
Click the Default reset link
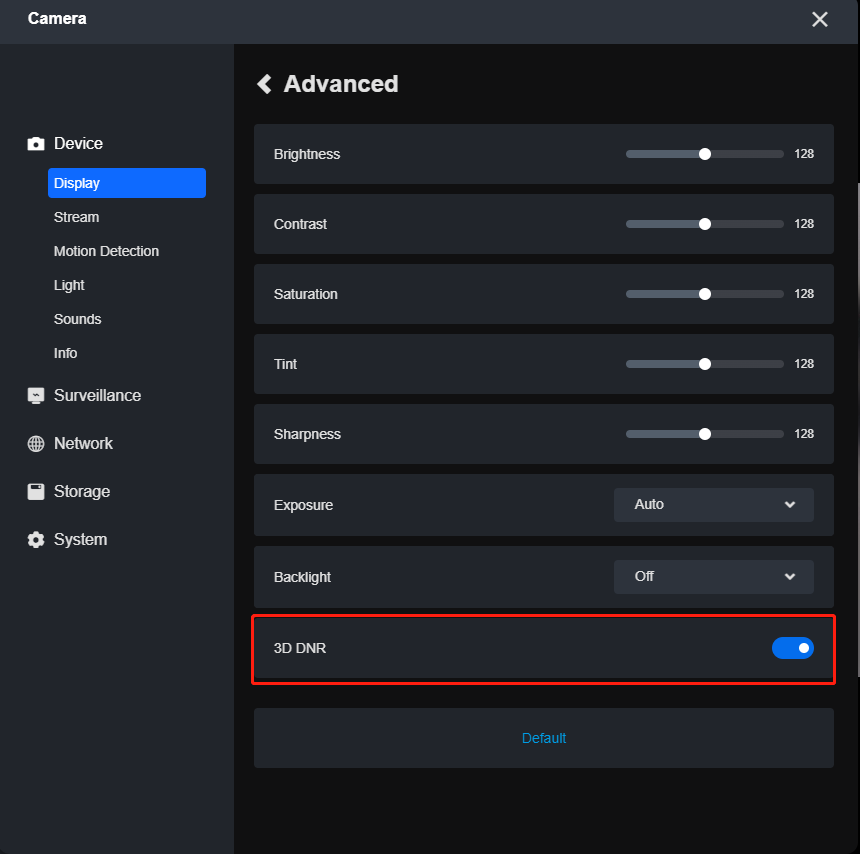544,738
